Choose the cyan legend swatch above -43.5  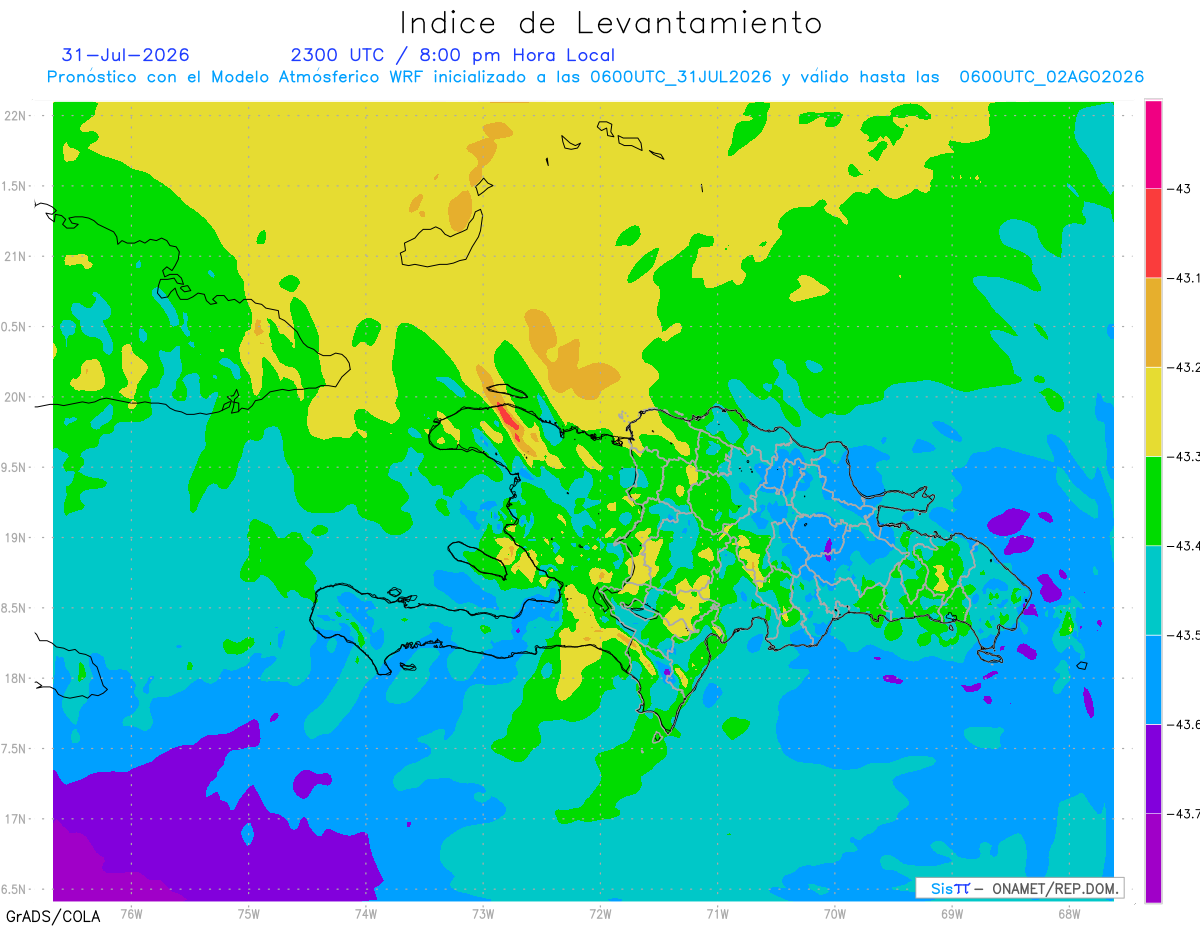point(1153,590)
